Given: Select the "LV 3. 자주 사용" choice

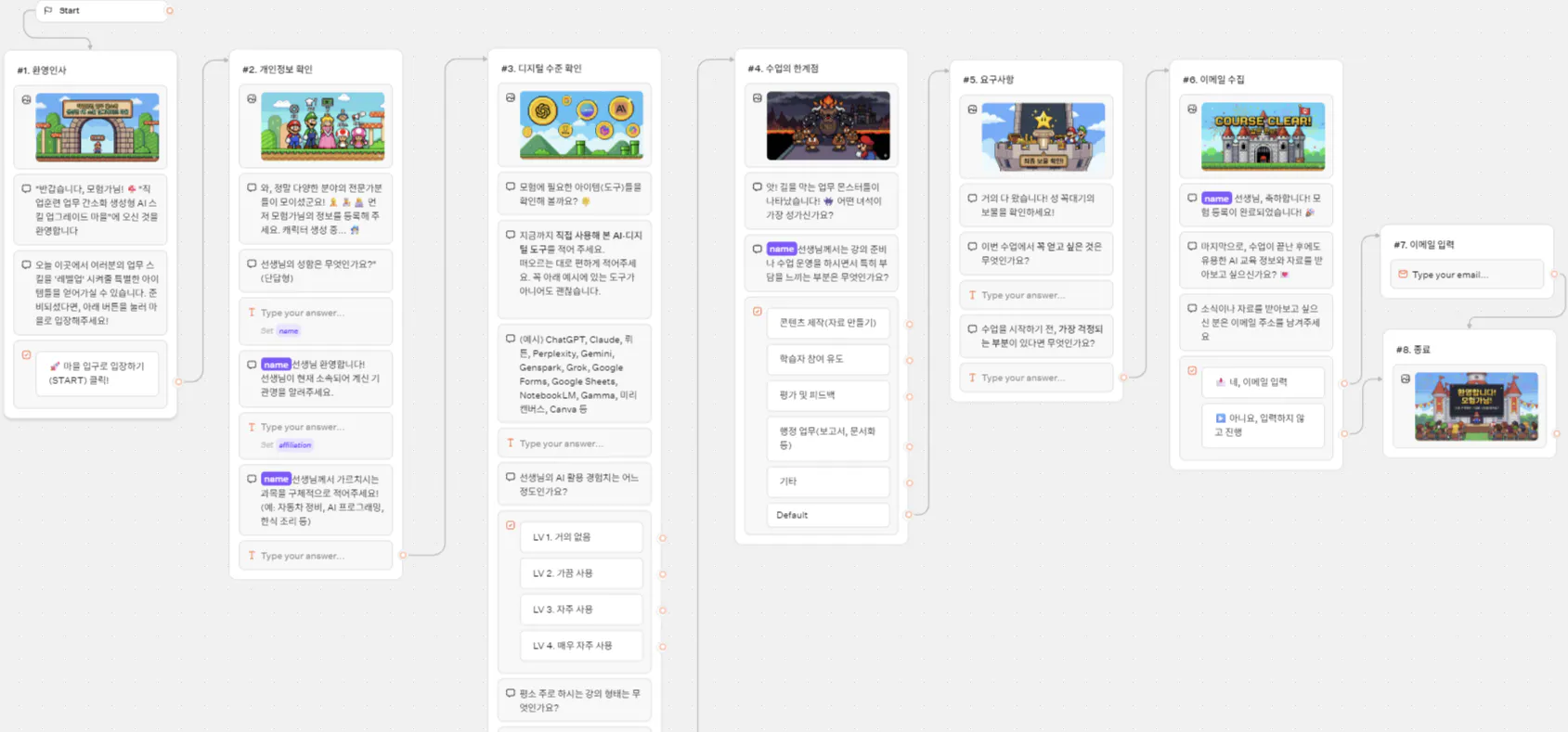Looking at the screenshot, I should [581, 610].
